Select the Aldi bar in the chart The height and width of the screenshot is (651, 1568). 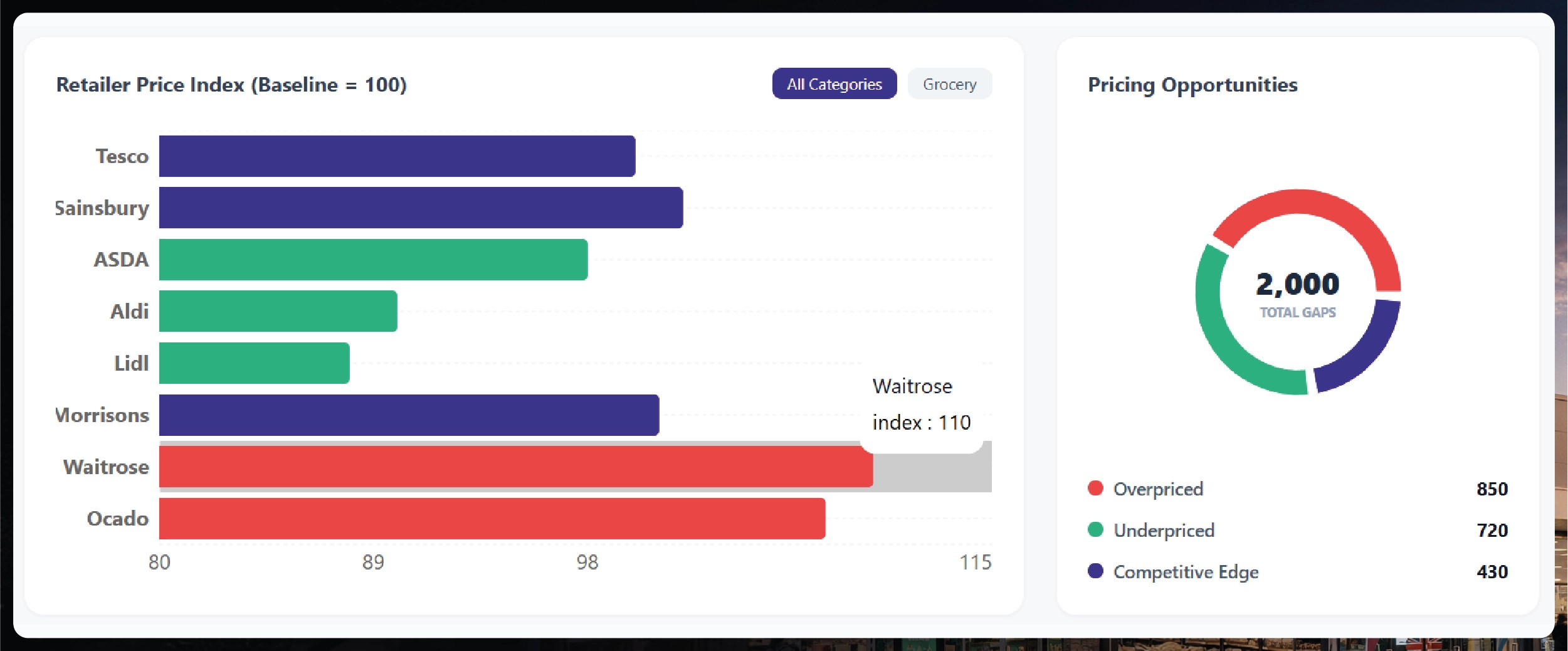point(278,311)
